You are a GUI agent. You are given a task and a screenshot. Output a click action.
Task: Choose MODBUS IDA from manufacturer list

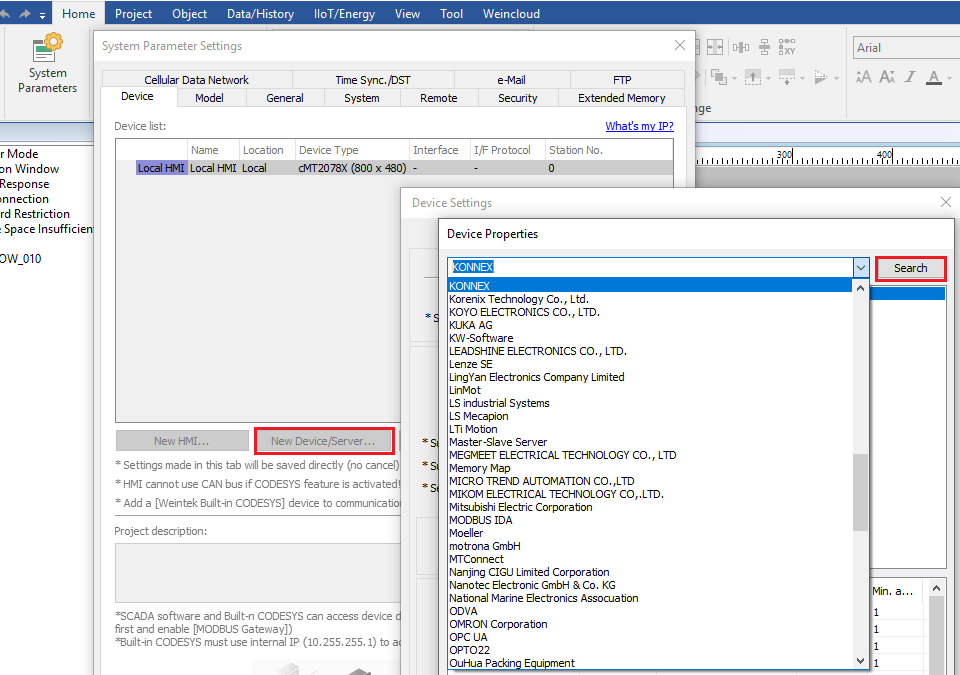pos(650,520)
